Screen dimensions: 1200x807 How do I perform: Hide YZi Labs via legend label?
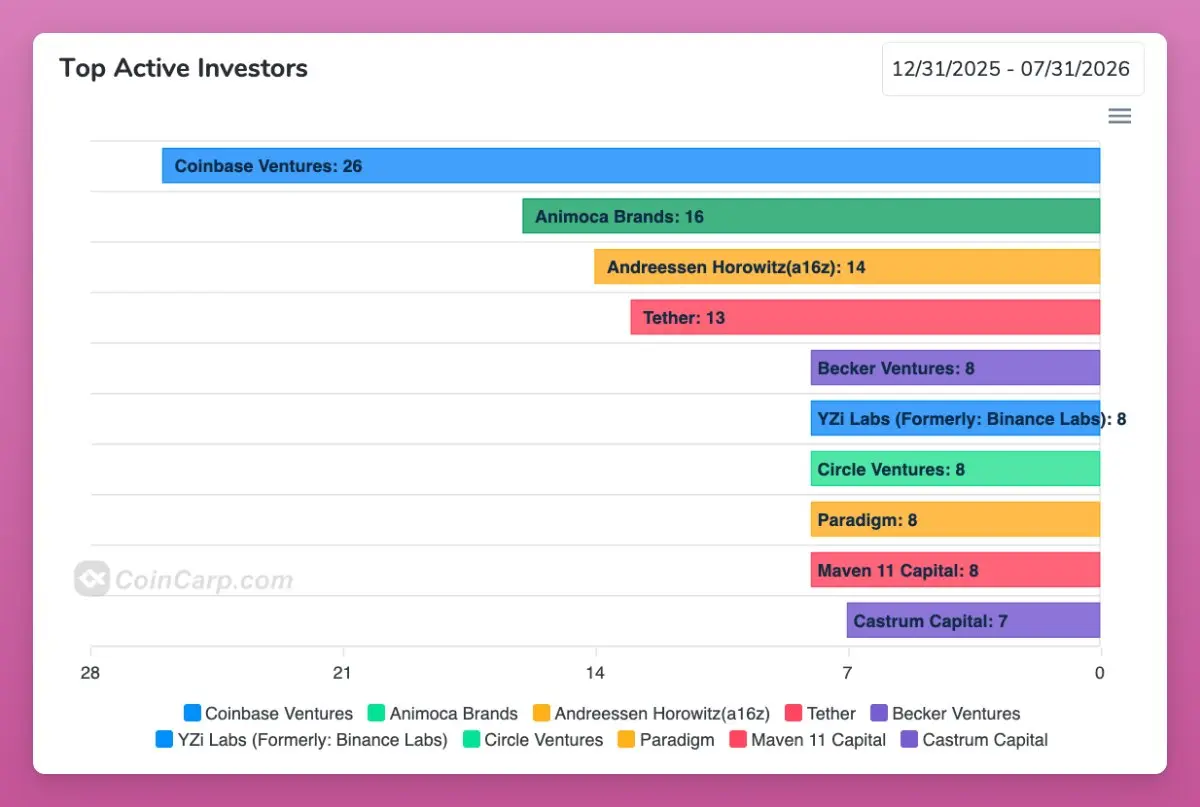pyautogui.click(x=313, y=740)
